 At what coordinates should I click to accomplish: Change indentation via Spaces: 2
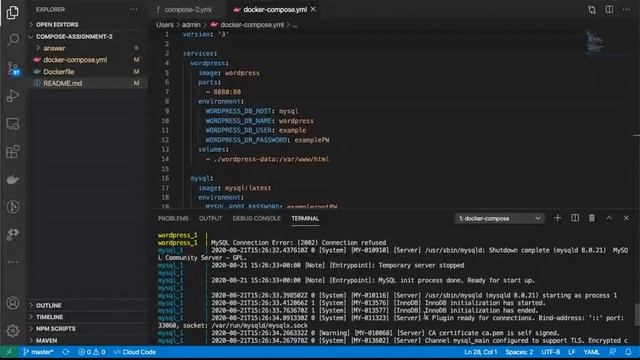519,352
